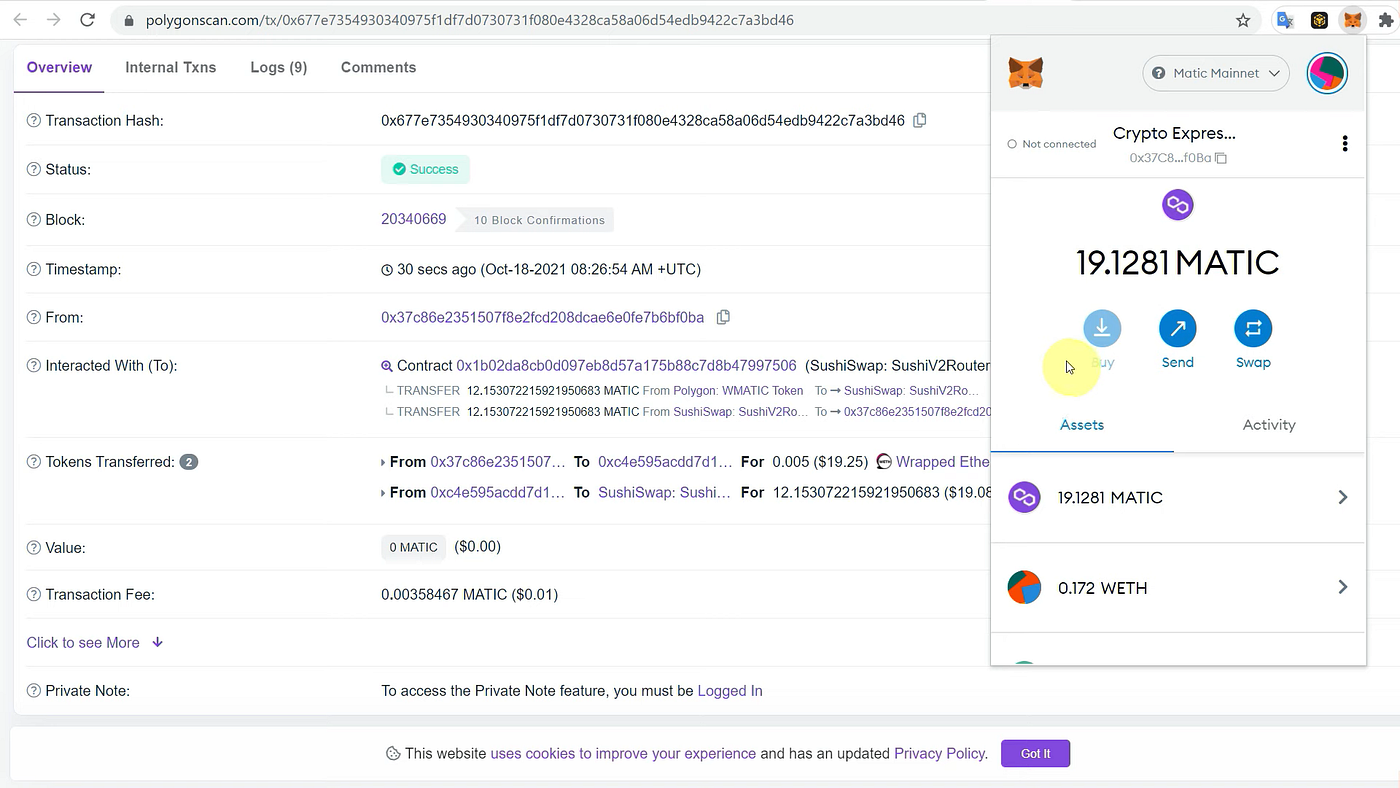
Task: Open the account options three-dot menu
Action: [1345, 144]
